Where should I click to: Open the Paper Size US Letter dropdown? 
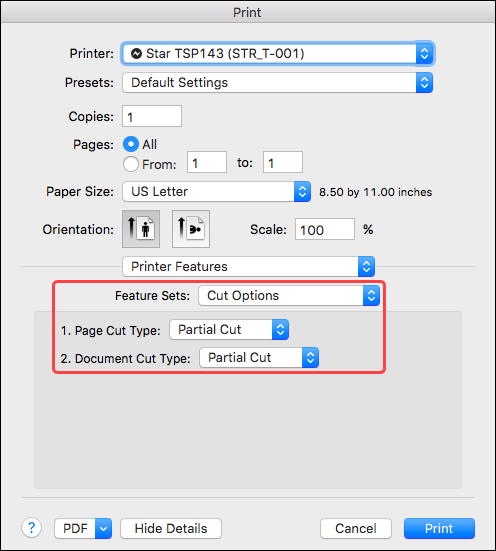pos(217,192)
